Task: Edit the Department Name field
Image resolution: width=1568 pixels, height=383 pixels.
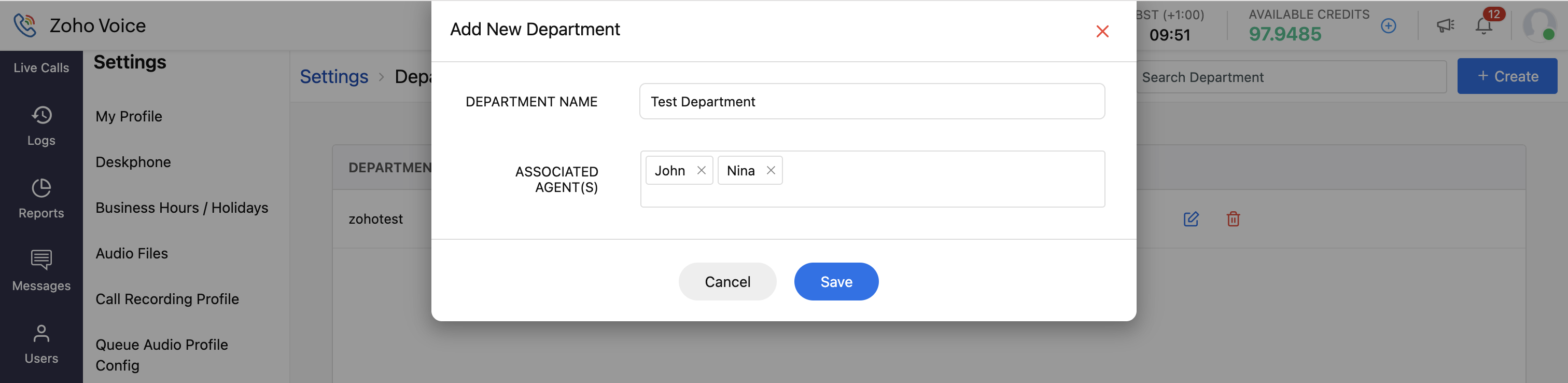Action: coord(872,102)
